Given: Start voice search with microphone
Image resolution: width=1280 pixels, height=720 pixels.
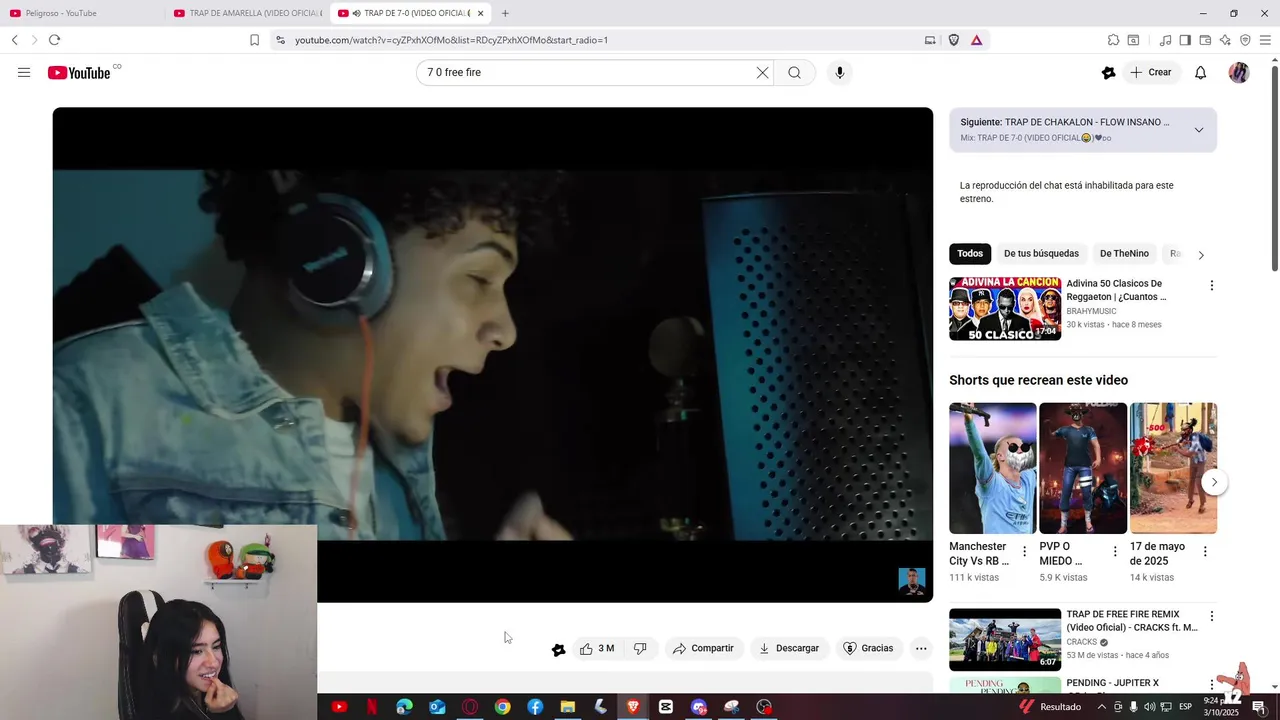Looking at the screenshot, I should pos(839,72).
